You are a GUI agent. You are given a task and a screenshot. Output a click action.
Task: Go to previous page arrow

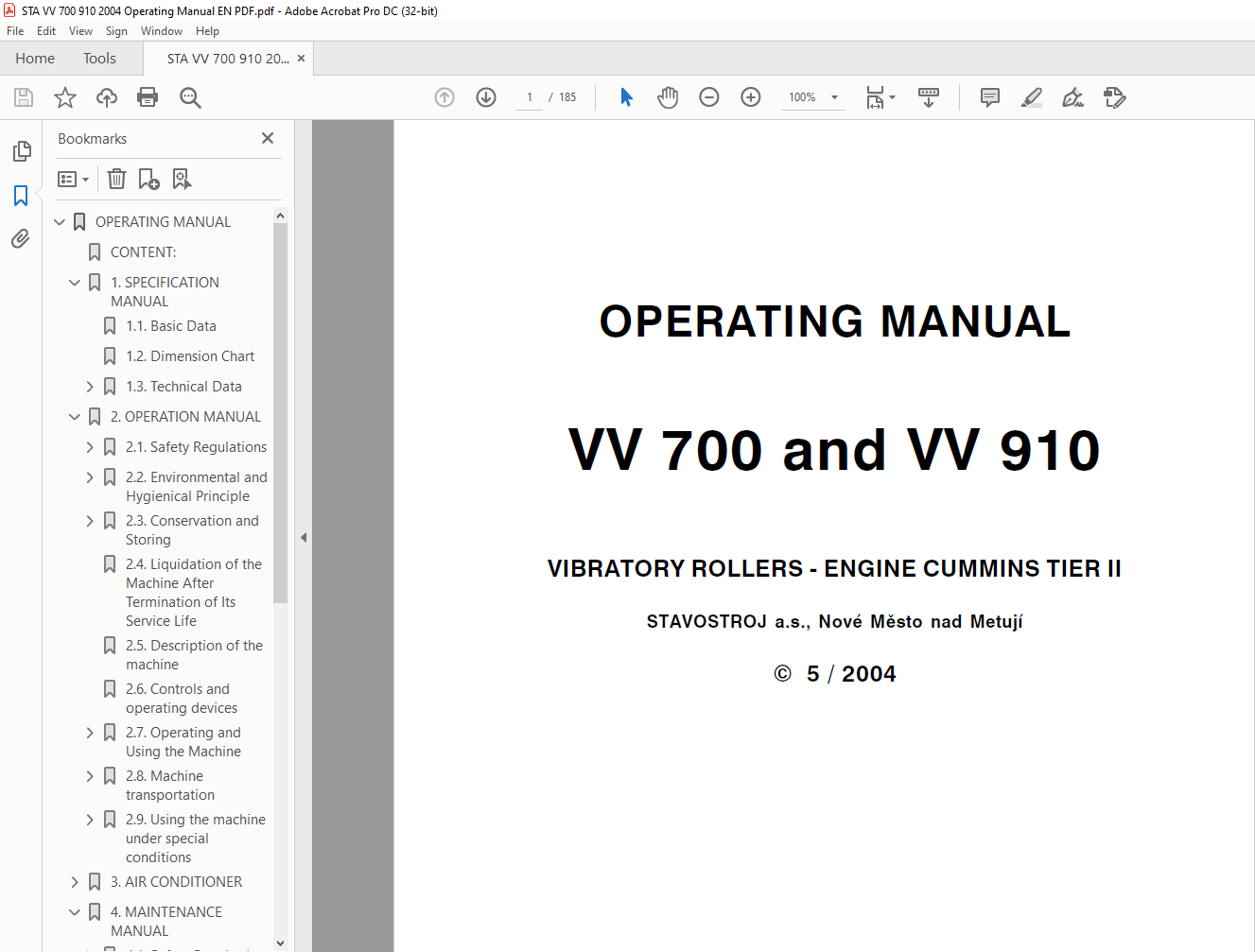pyautogui.click(x=444, y=97)
